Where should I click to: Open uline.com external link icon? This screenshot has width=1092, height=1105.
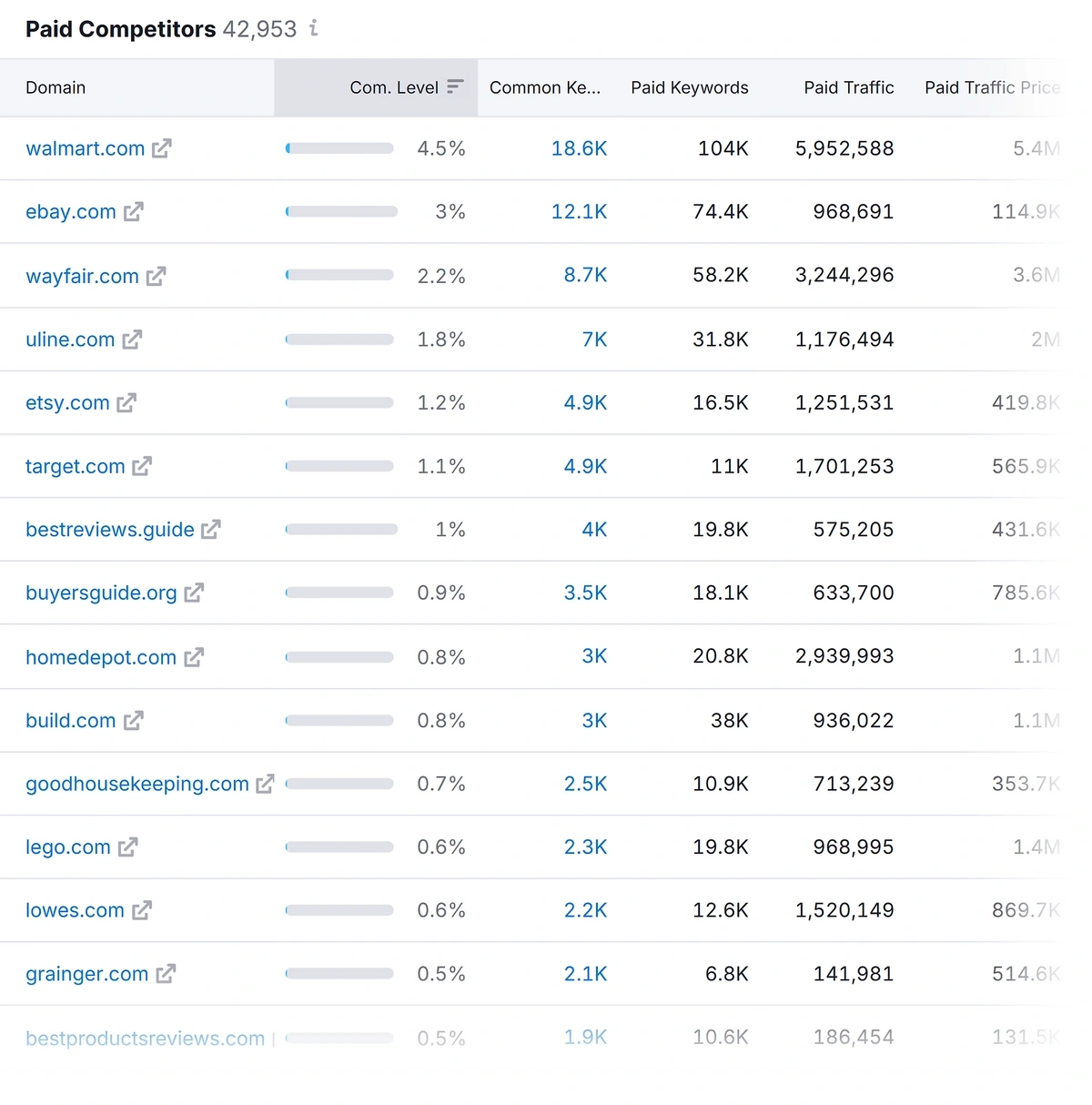coord(133,340)
